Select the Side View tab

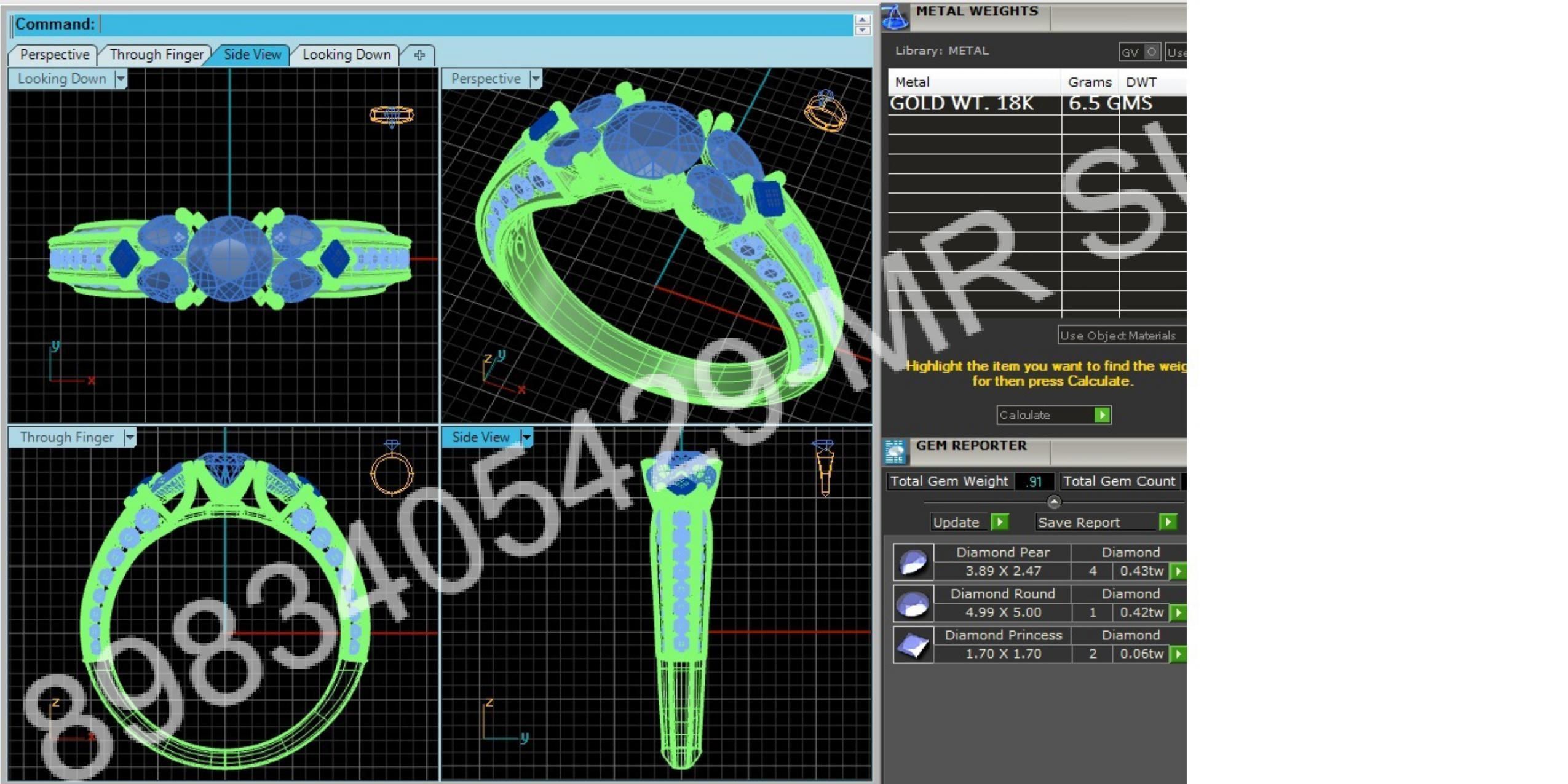tap(252, 55)
